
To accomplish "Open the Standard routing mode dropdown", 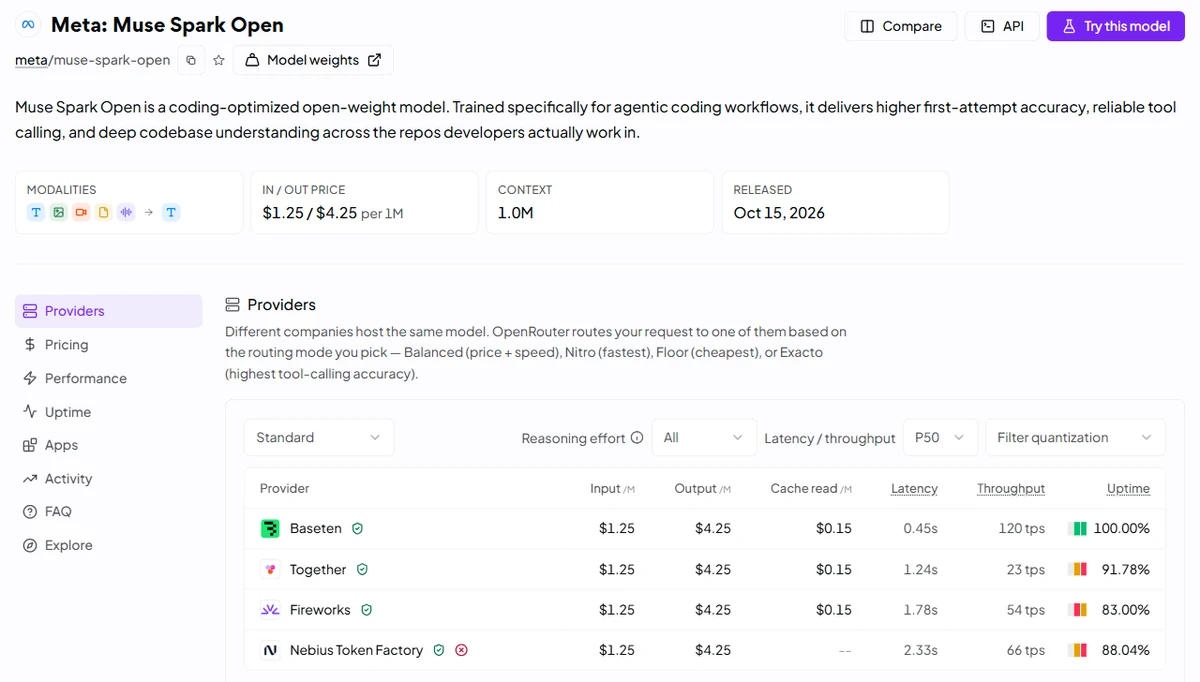I will coord(319,437).
